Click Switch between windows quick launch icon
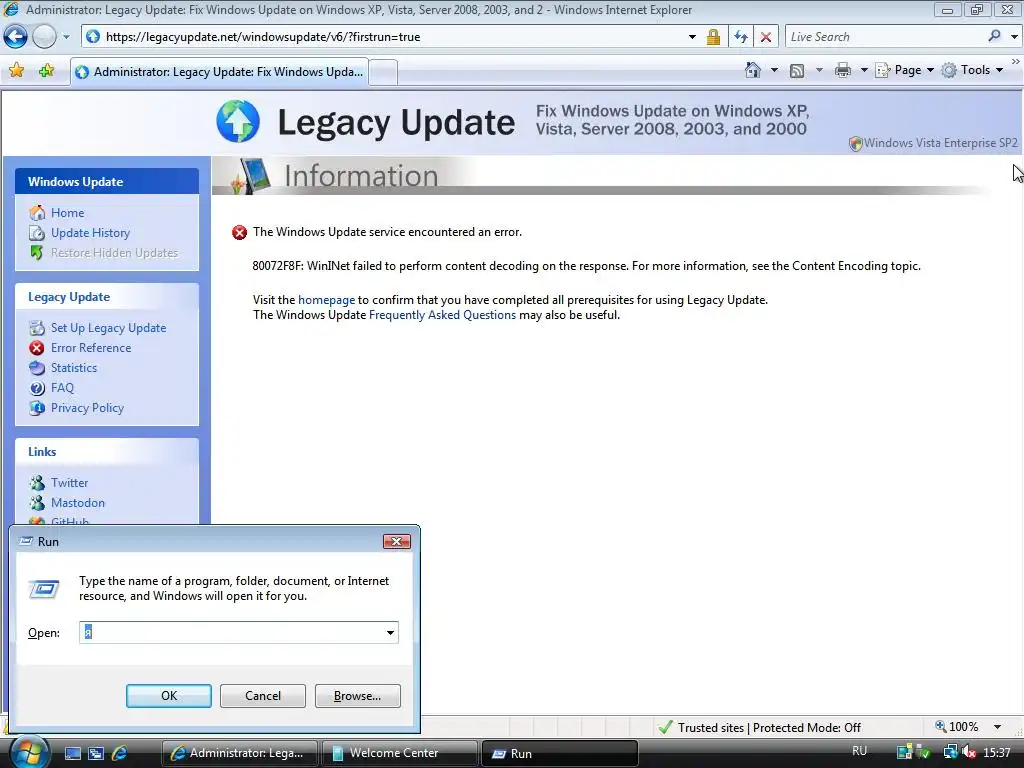 tap(96, 753)
